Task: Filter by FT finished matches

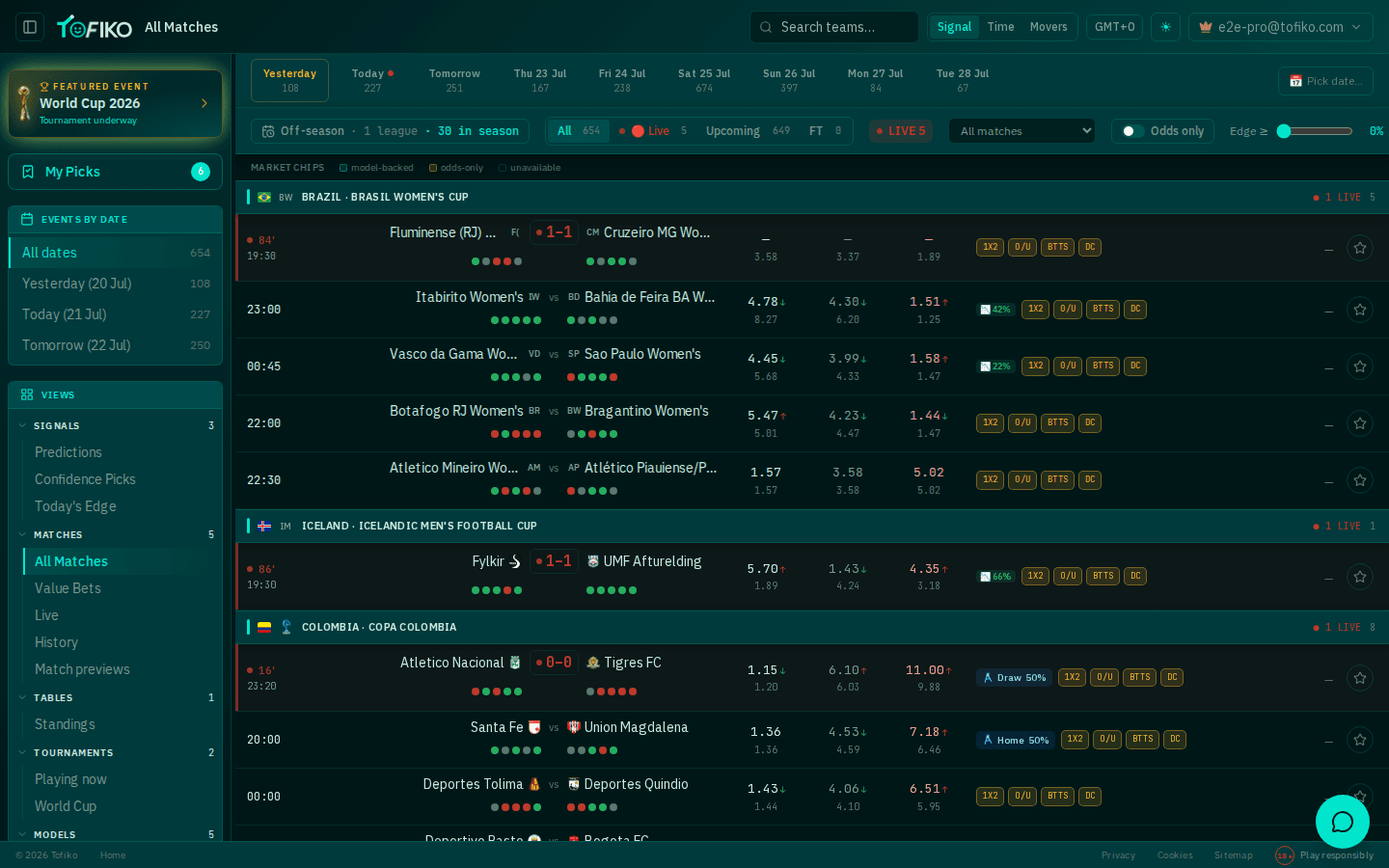Action: [825, 131]
